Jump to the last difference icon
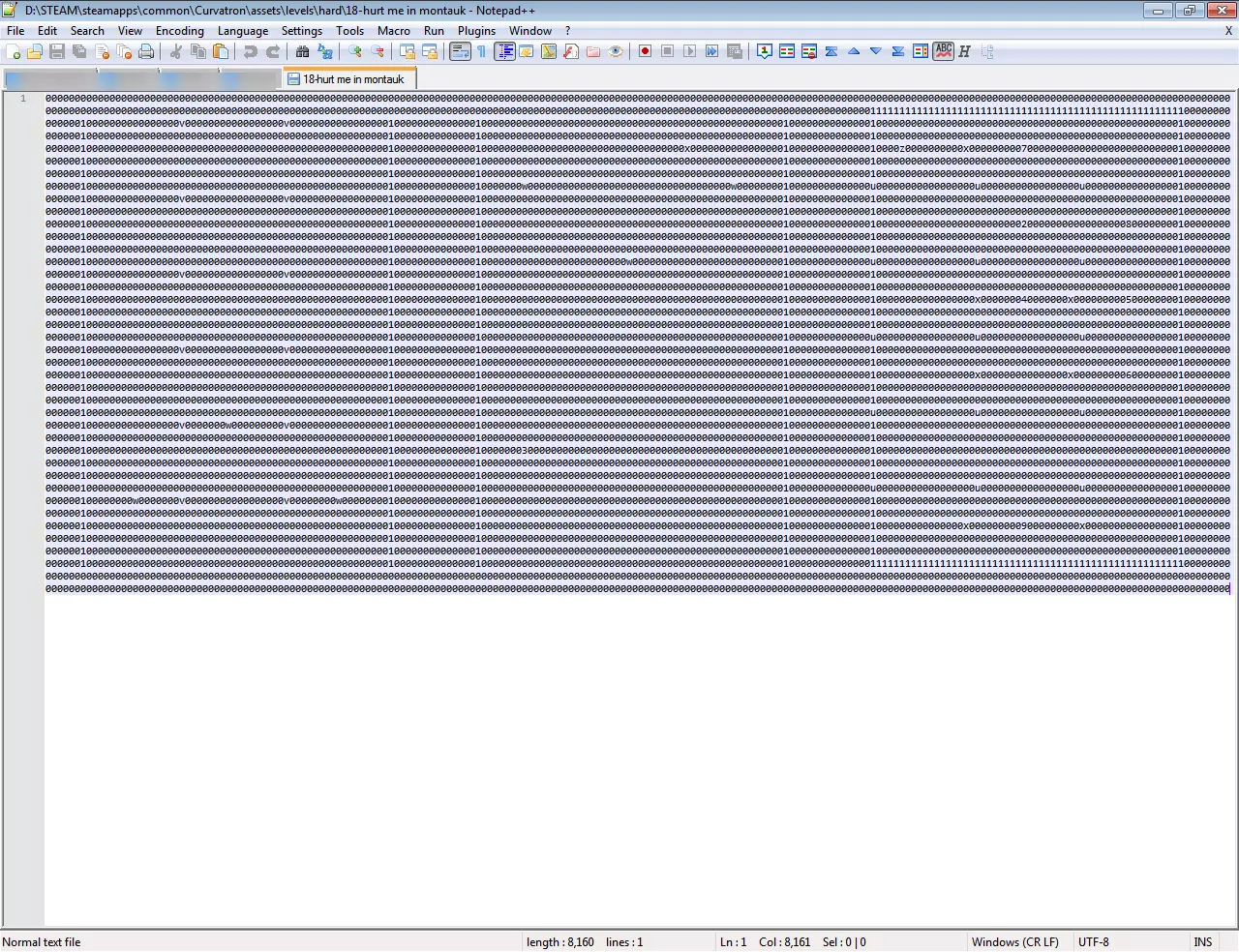This screenshot has width=1239, height=952. [x=898, y=51]
